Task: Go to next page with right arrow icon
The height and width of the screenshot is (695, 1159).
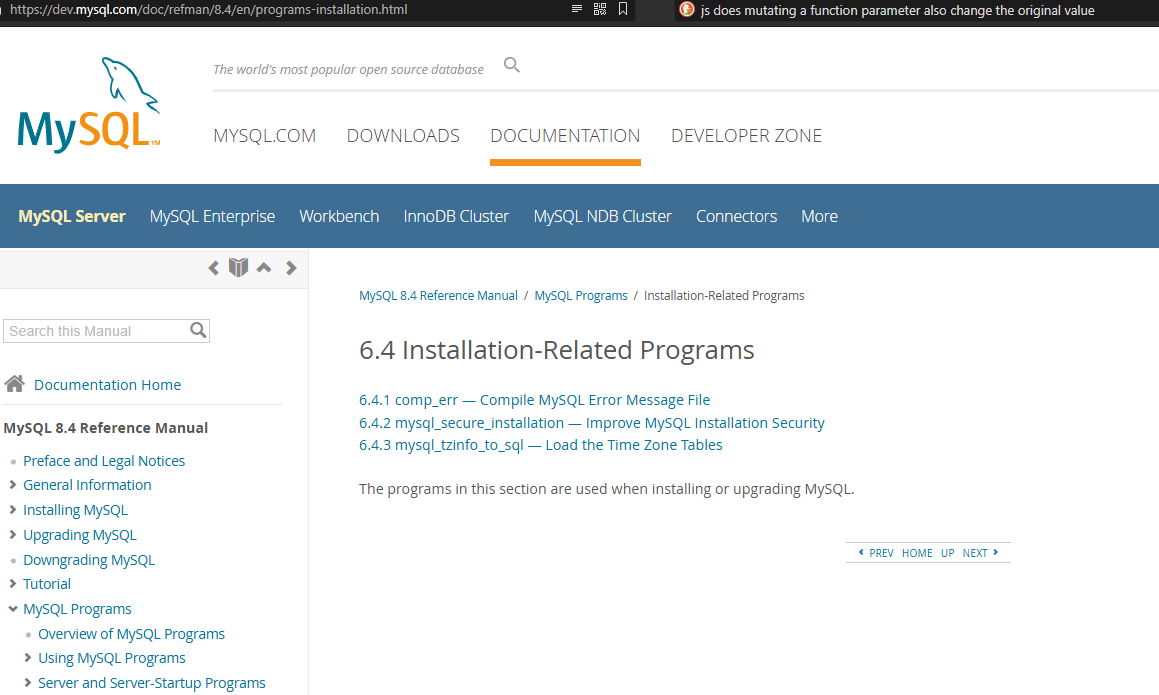Action: click(x=291, y=268)
